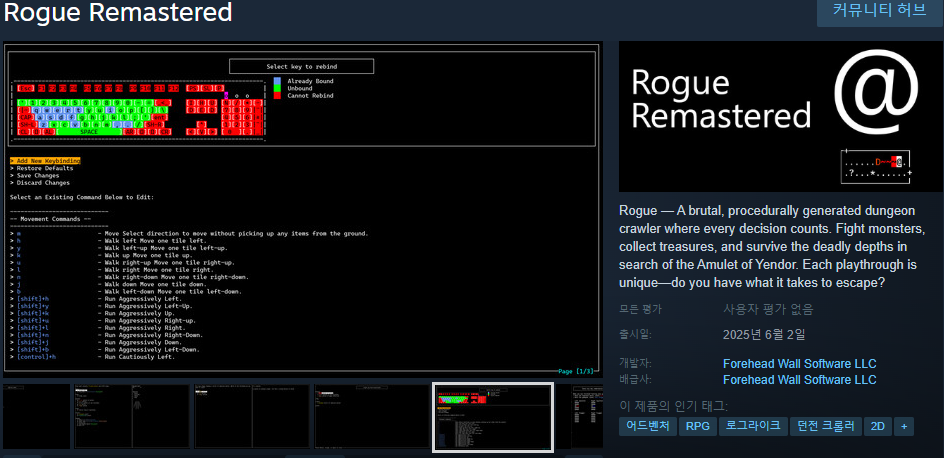Click the "출시일:" label
The width and height of the screenshot is (944, 458).
(636, 334)
